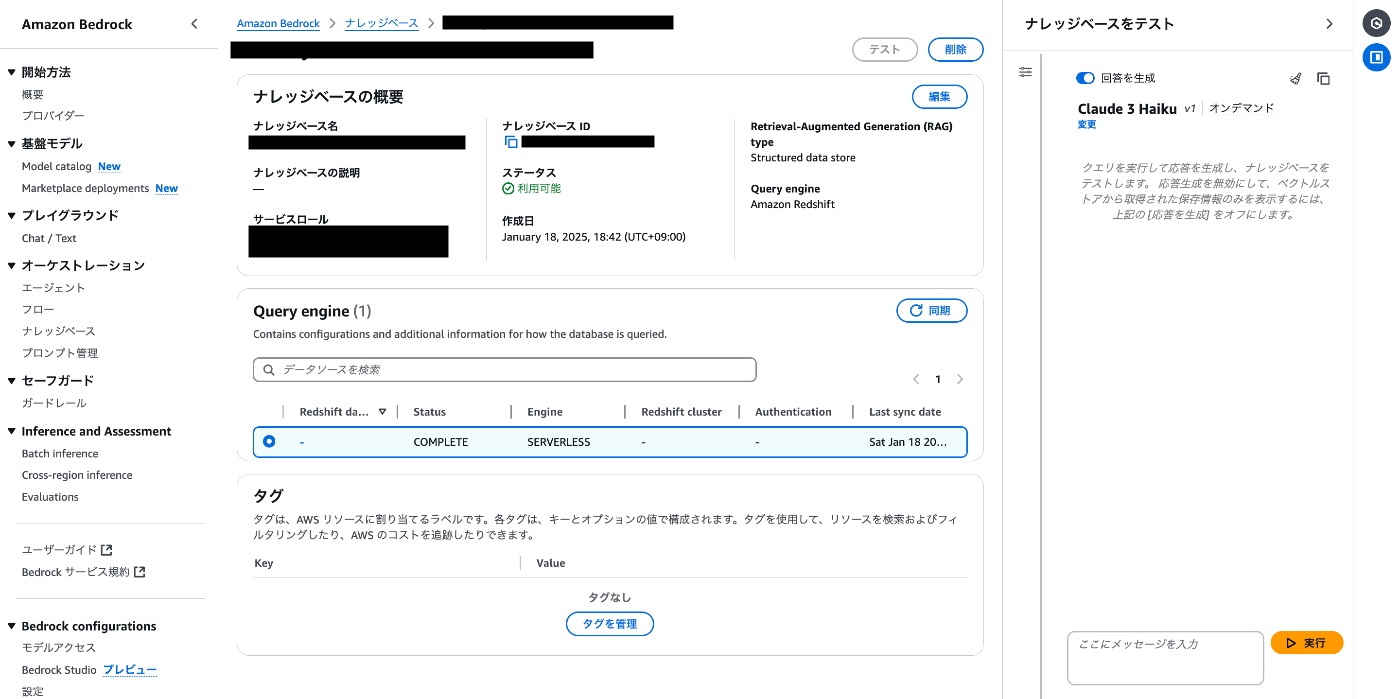Clear chat history broom icon
Viewport: 1400px width, 699px height.
[1296, 78]
